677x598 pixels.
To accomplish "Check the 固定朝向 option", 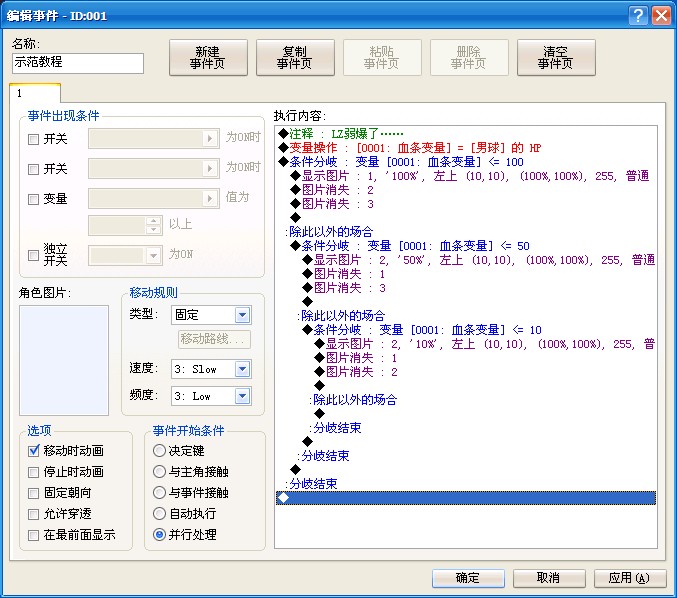I will tap(33, 493).
